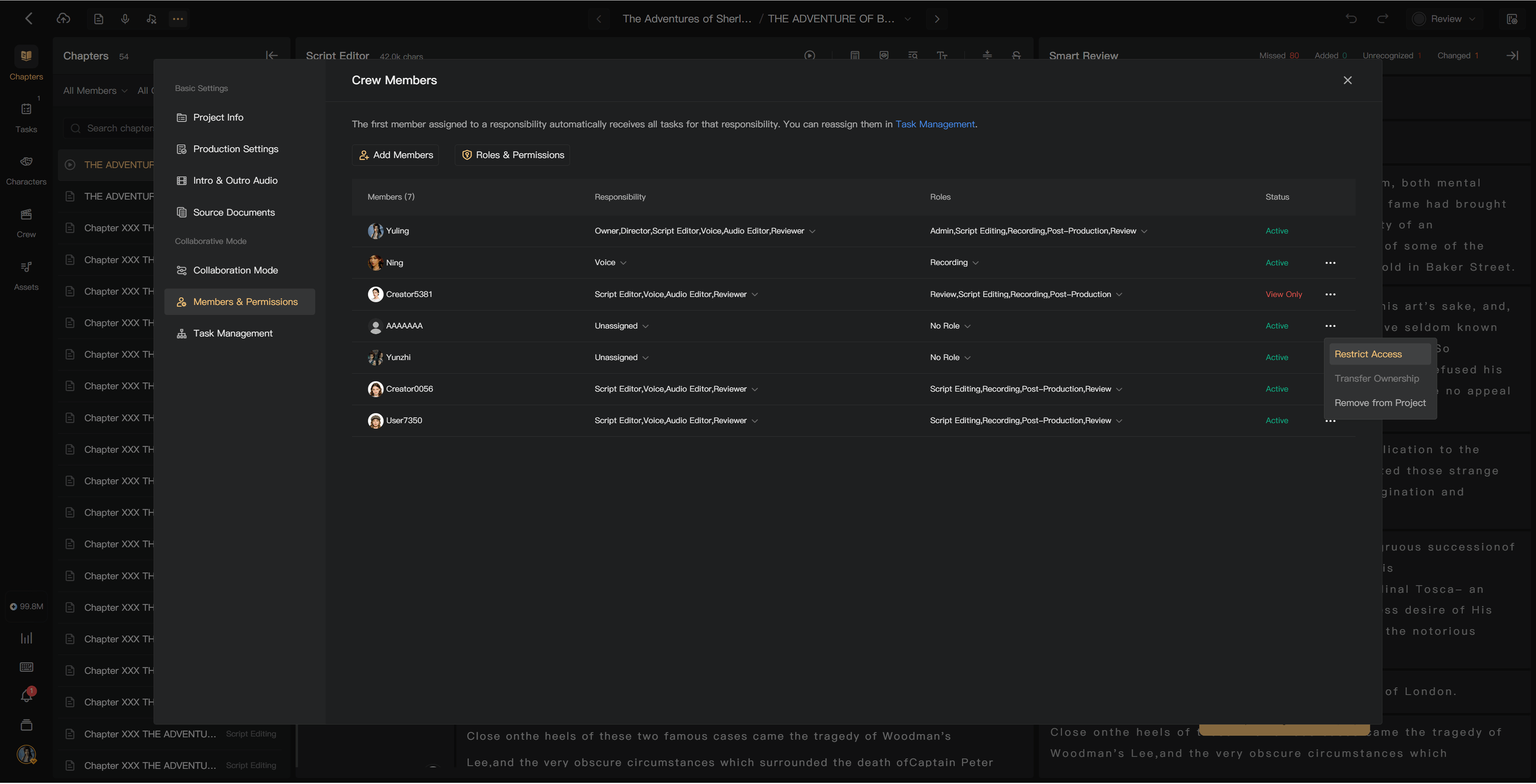Expand AAAAAAA's Unassigned responsibility dropdown

click(x=645, y=326)
